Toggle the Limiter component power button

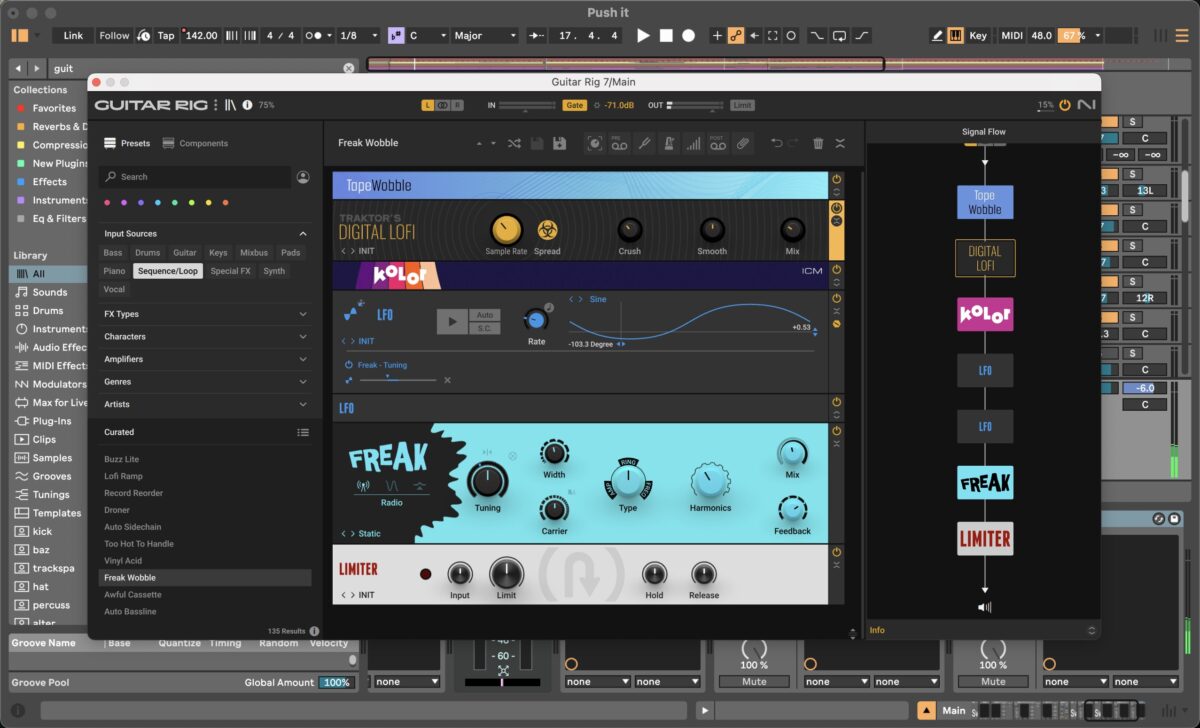(837, 552)
